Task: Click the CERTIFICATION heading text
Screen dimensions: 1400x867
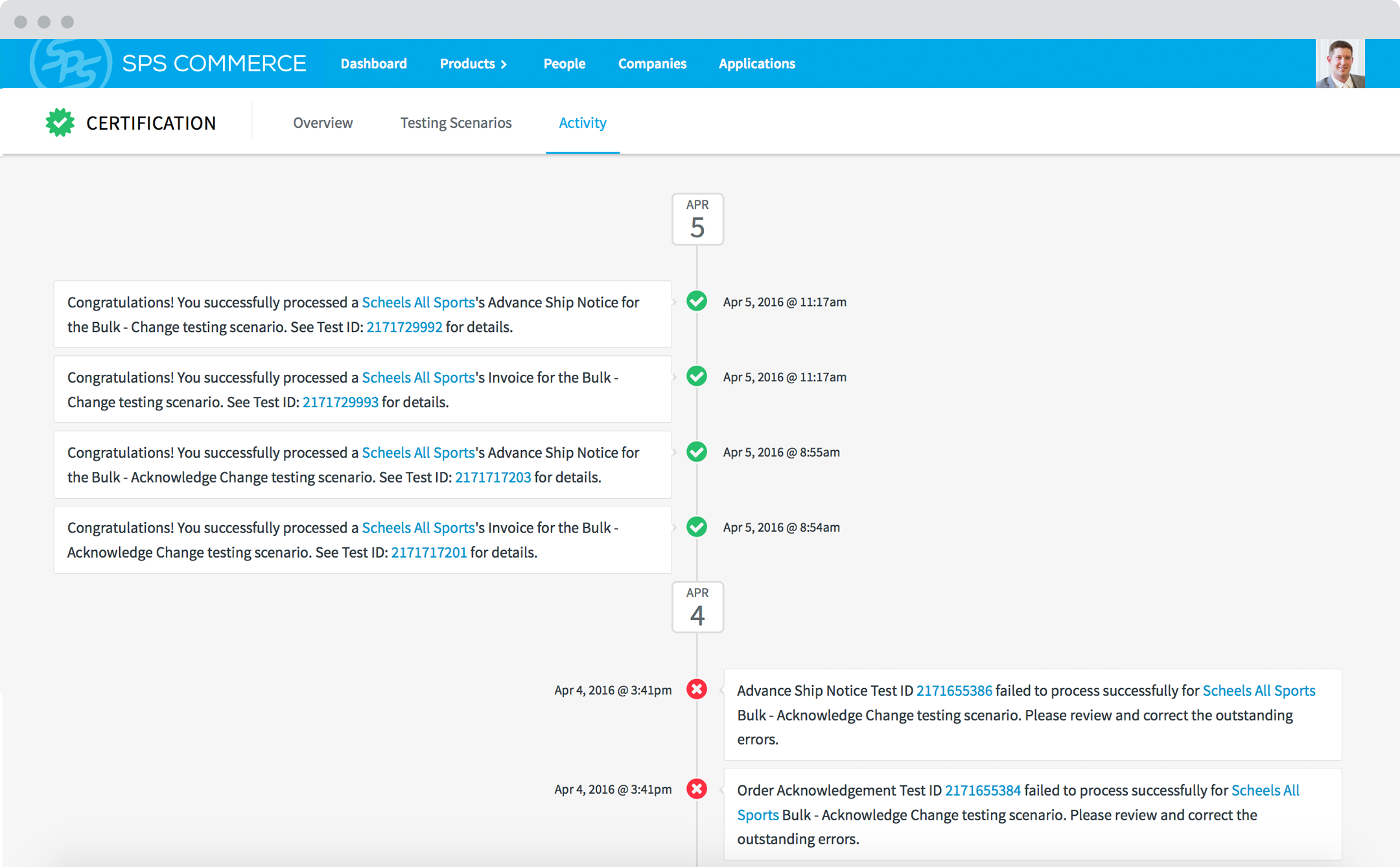Action: tap(151, 123)
